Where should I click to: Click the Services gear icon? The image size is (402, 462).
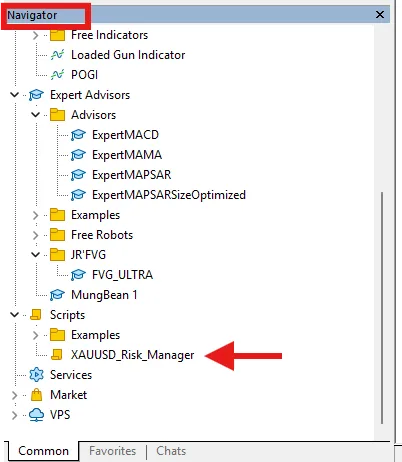[36, 375]
